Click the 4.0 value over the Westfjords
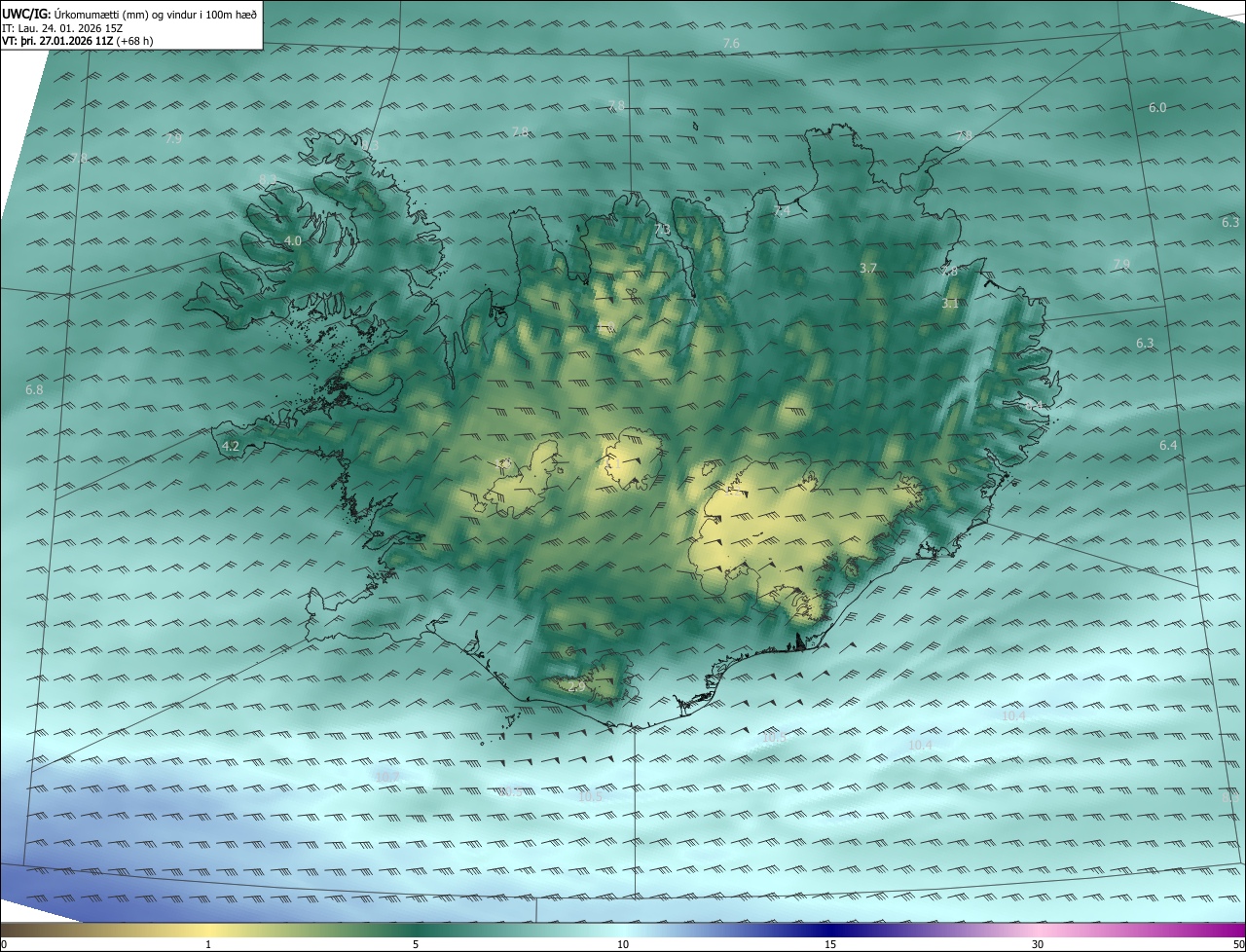 [293, 240]
